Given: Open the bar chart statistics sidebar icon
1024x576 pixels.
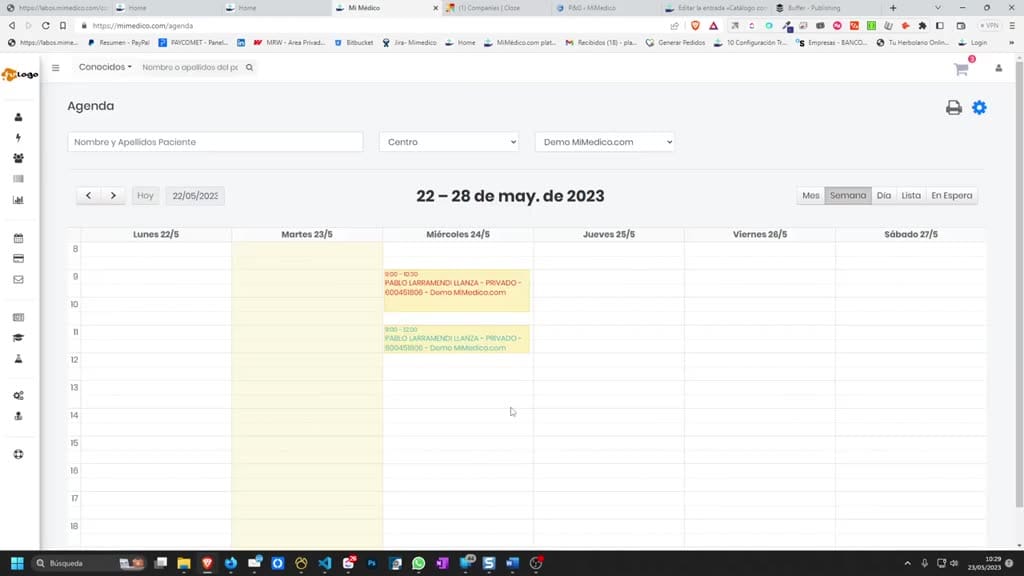Looking at the screenshot, I should (x=18, y=200).
